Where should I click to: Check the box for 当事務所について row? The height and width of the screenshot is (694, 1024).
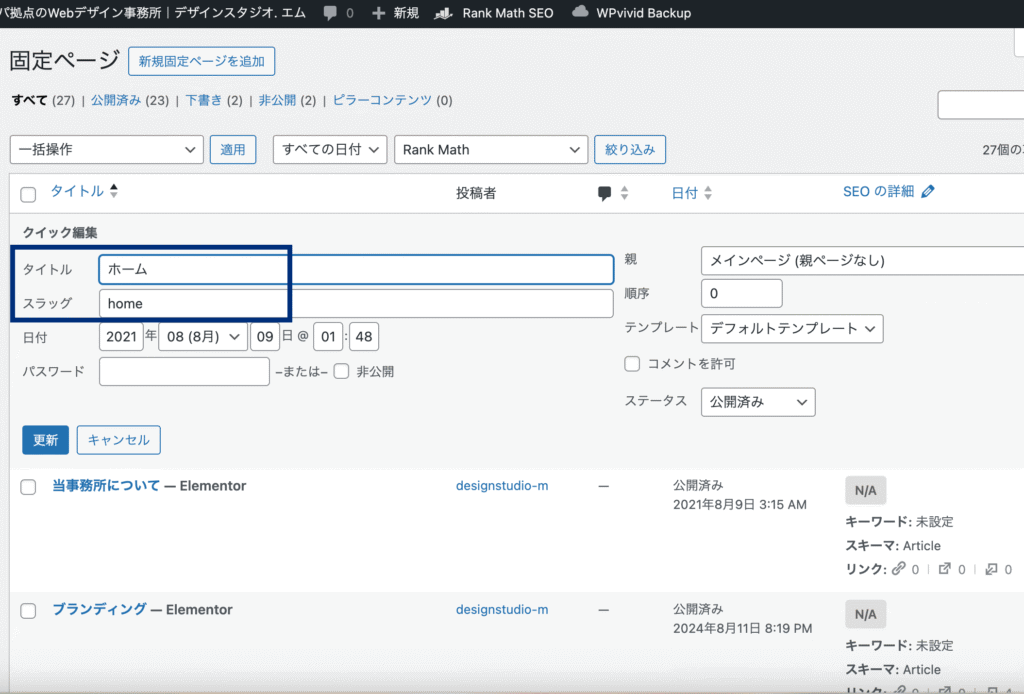[x=29, y=487]
